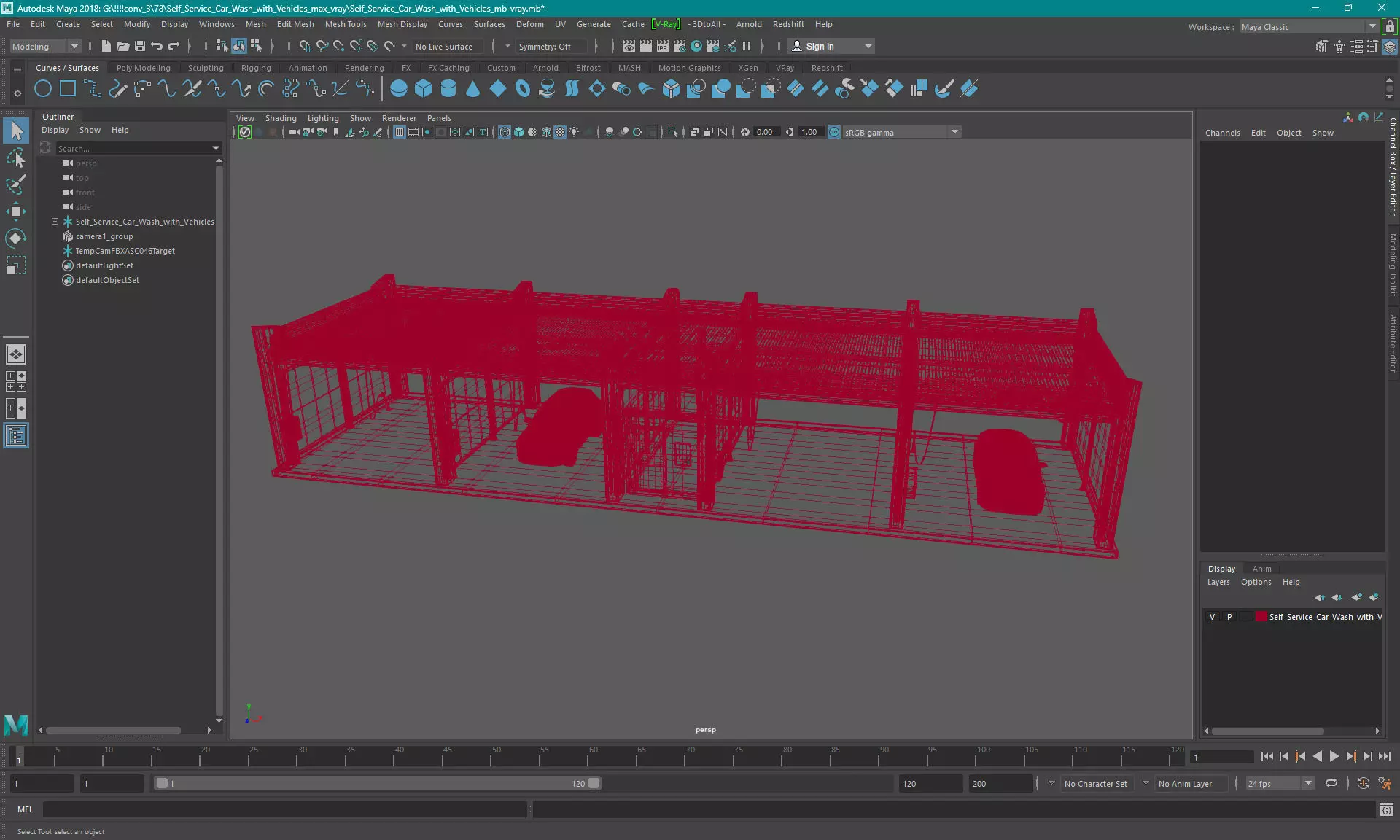
Task: Toggle layer visibility V box
Action: (1213, 617)
